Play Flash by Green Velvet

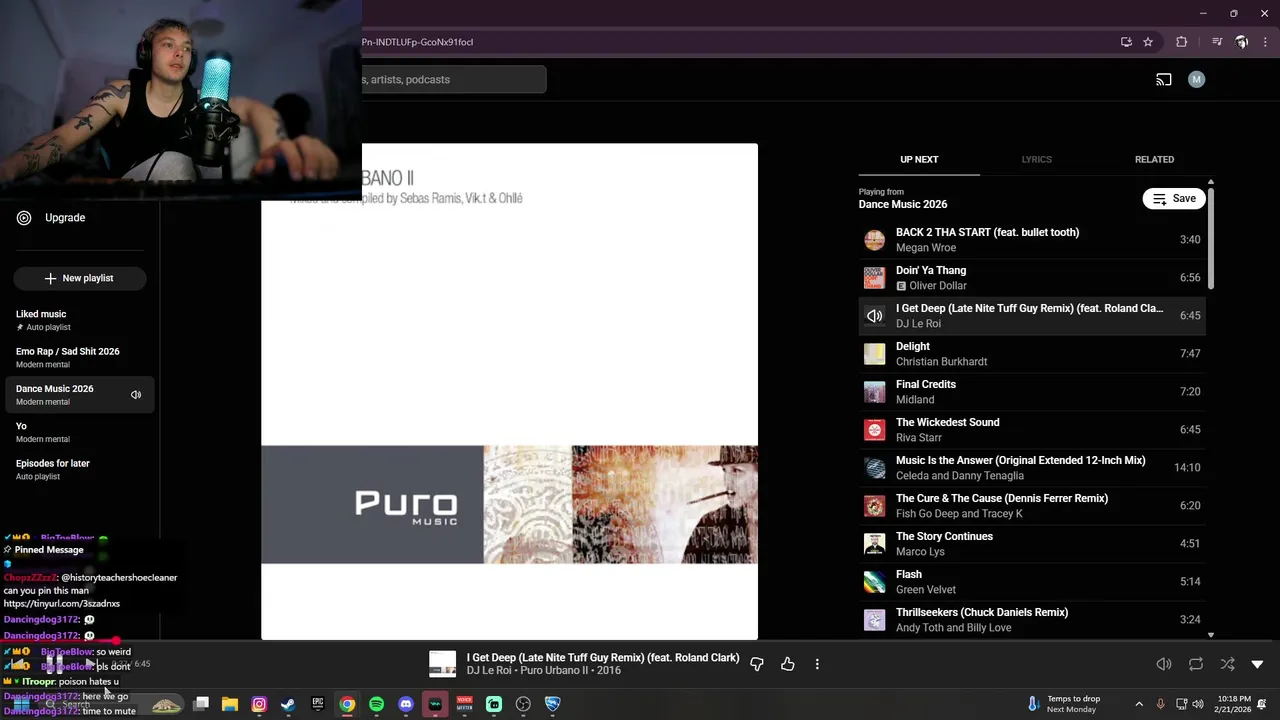[x=1032, y=582]
